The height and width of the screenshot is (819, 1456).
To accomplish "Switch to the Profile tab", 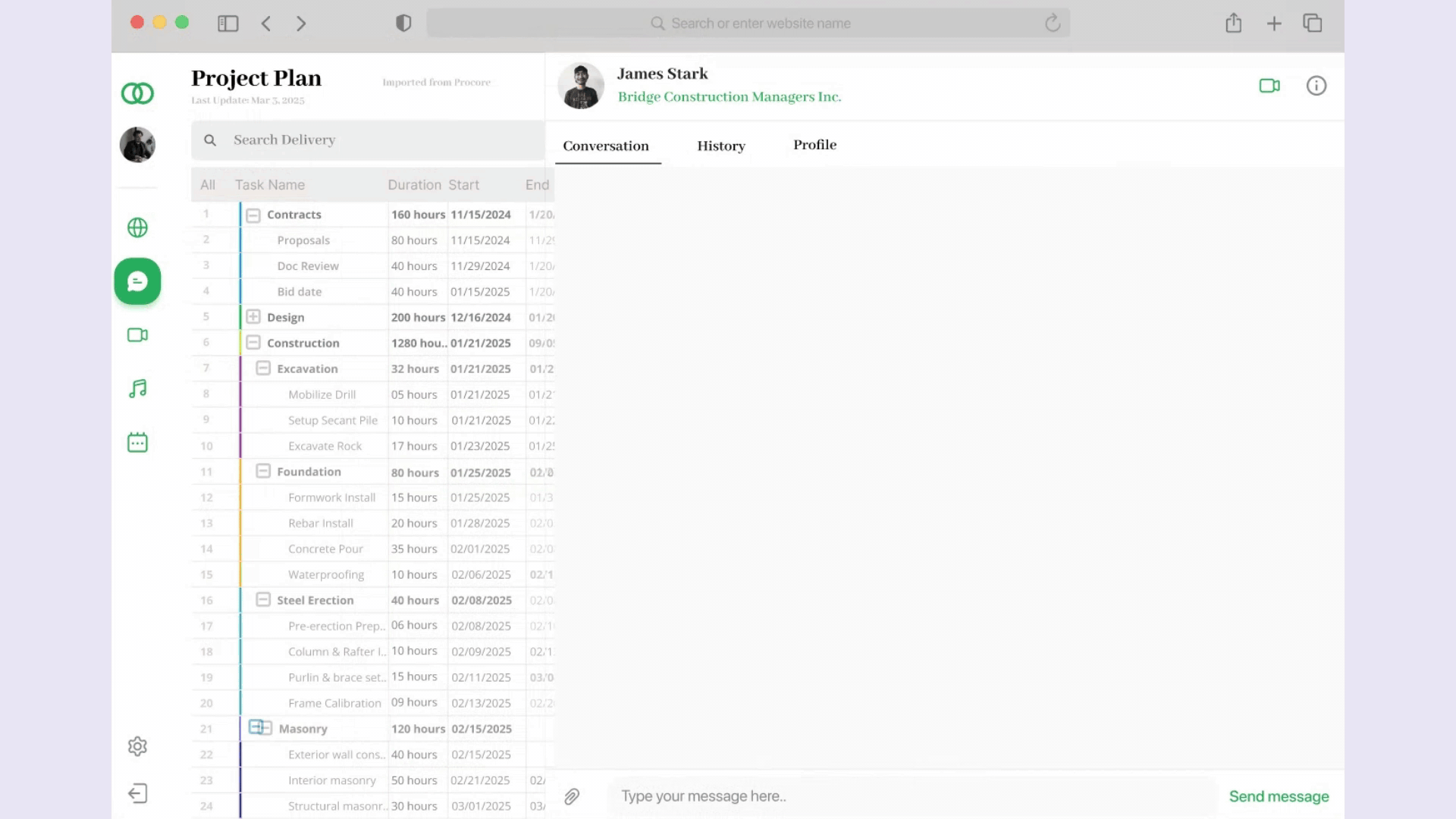I will tap(815, 145).
